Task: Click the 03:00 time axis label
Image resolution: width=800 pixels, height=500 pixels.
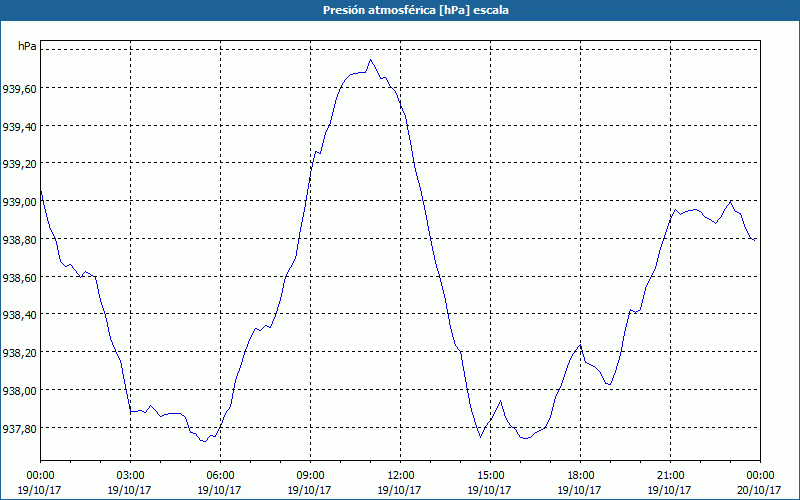Action: click(130, 476)
